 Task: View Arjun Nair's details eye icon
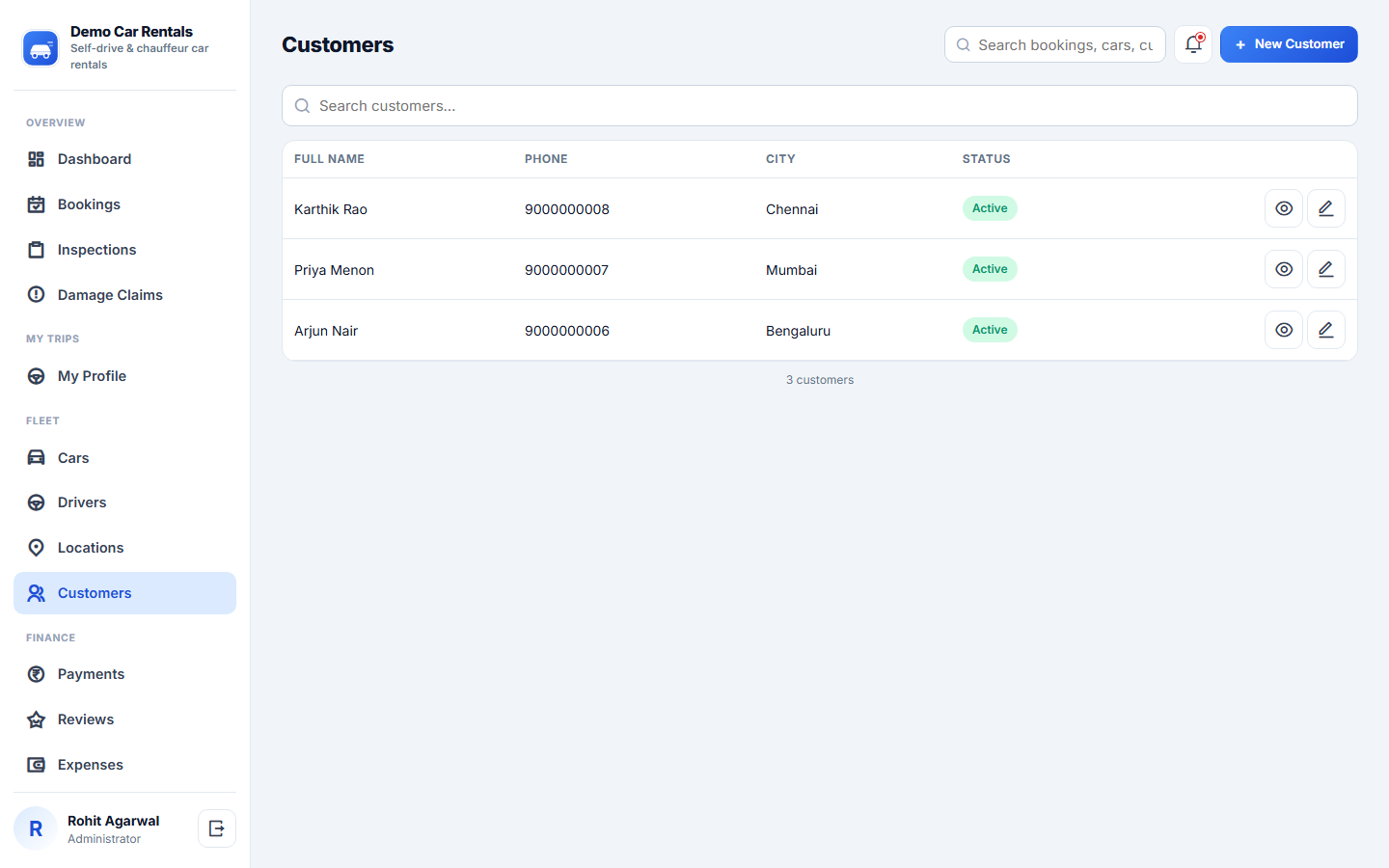(x=1284, y=330)
